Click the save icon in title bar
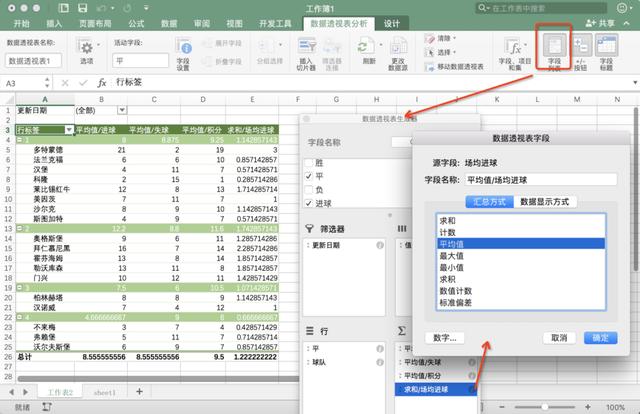Screen dimensions: 640x414 83,8
